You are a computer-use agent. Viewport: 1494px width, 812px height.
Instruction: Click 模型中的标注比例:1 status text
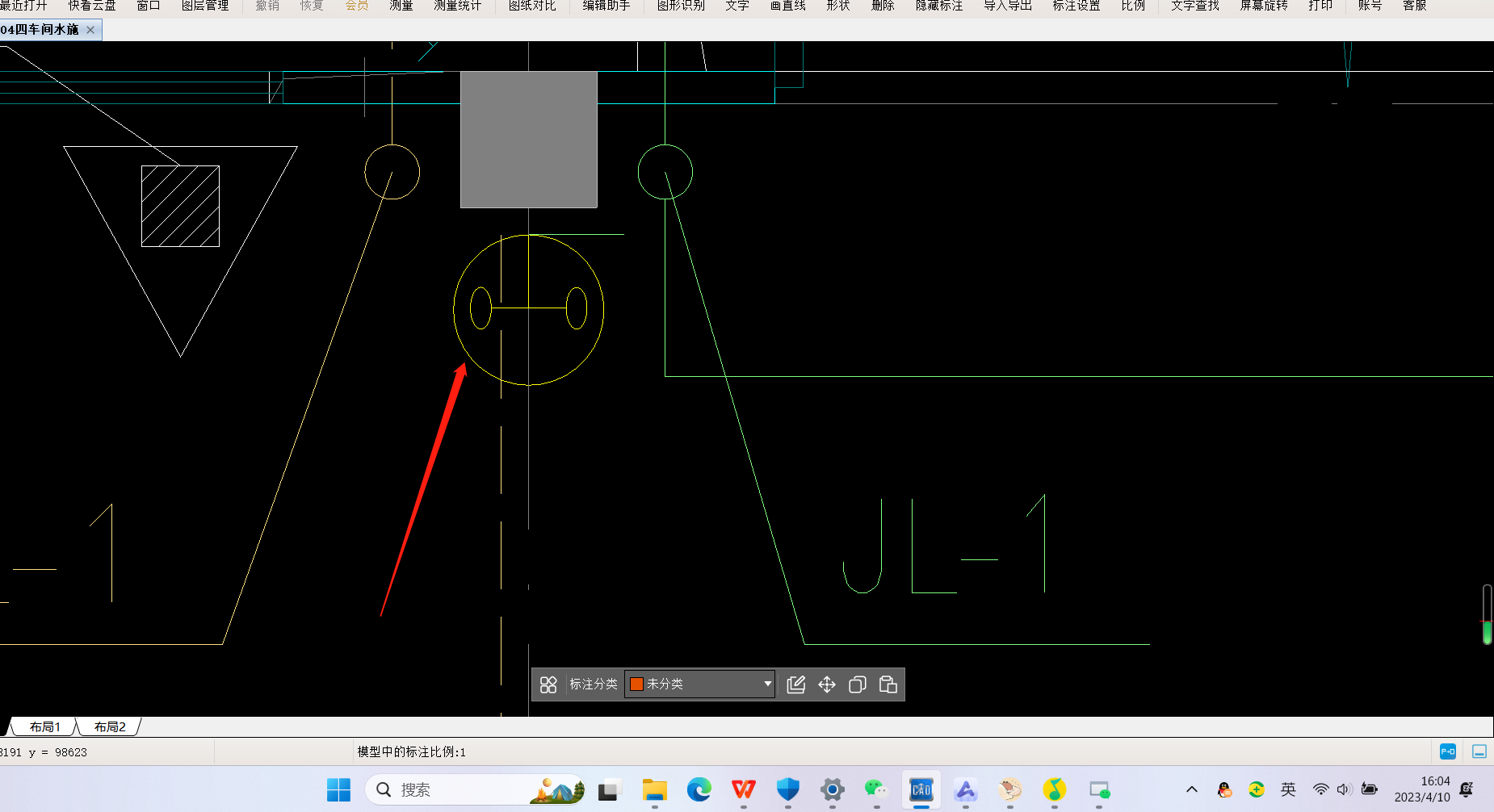412,751
